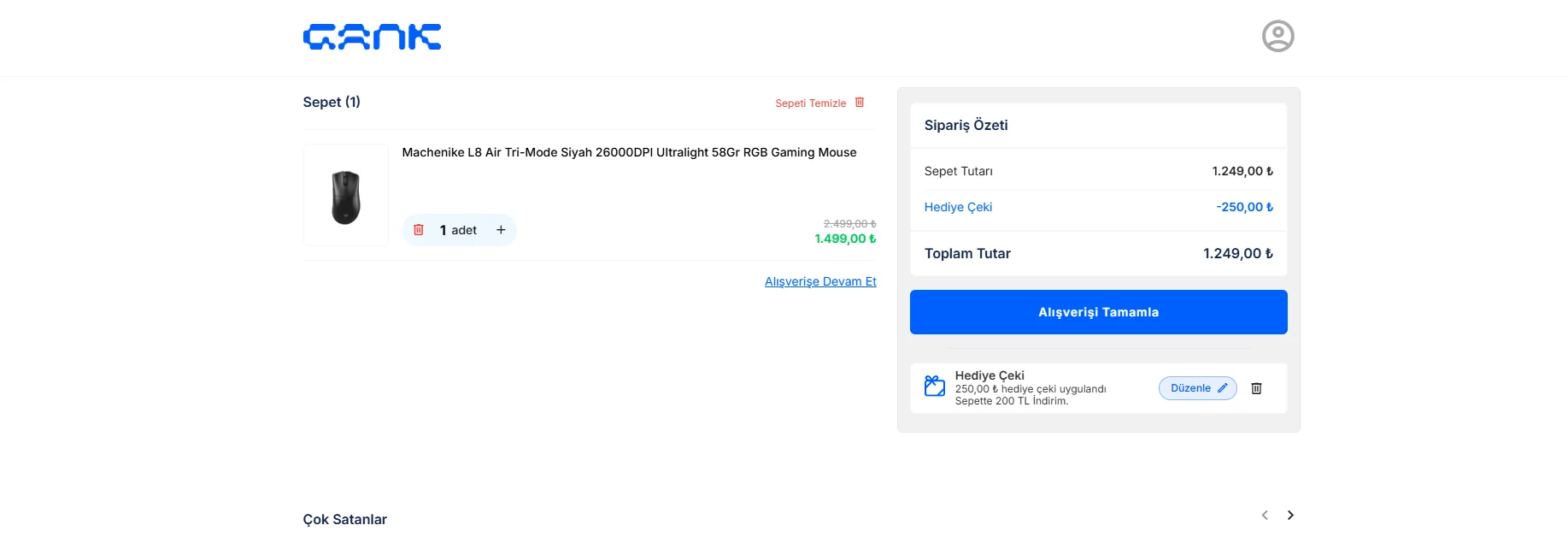Click 'Sepette 200 TL İndirim.' text
This screenshot has width=1568, height=537.
click(x=1011, y=401)
